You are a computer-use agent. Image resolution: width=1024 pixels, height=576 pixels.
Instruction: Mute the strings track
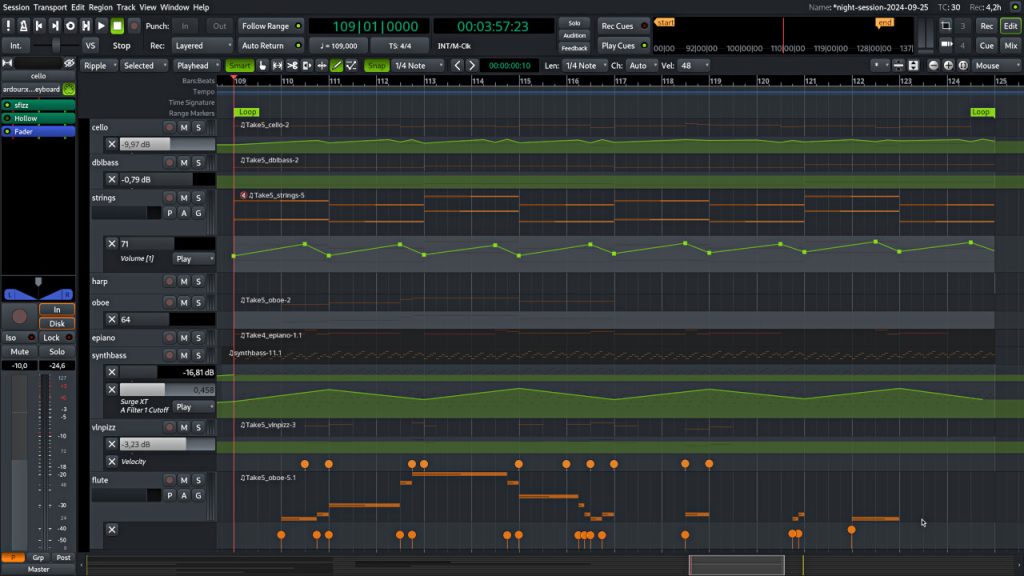click(184, 198)
